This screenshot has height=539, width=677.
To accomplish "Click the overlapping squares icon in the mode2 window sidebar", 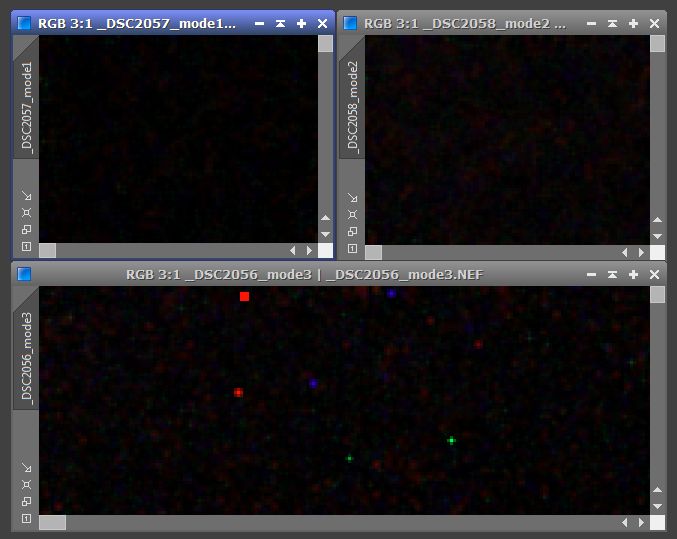I will coord(353,231).
